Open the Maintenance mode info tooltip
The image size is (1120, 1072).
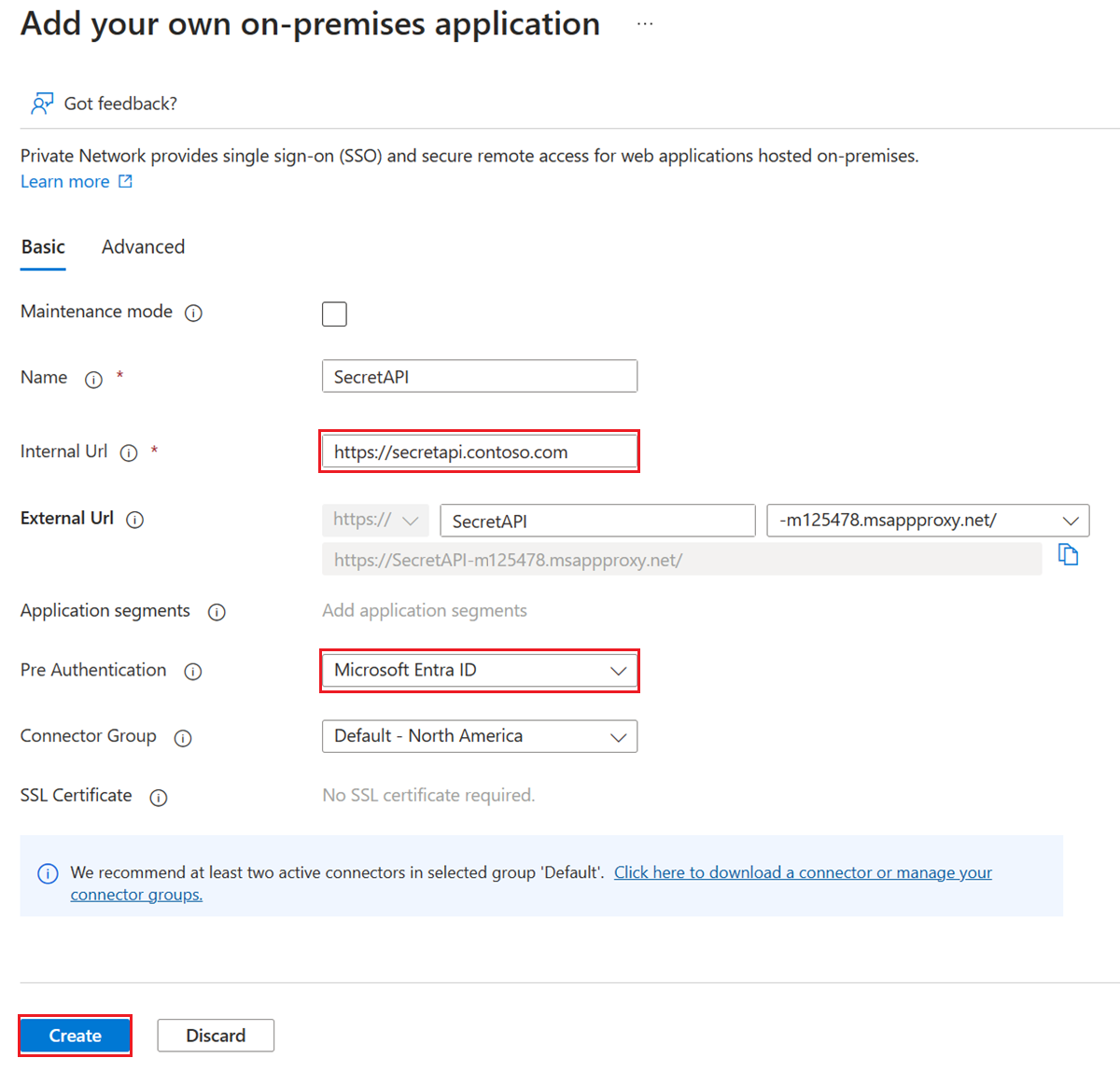[193, 313]
